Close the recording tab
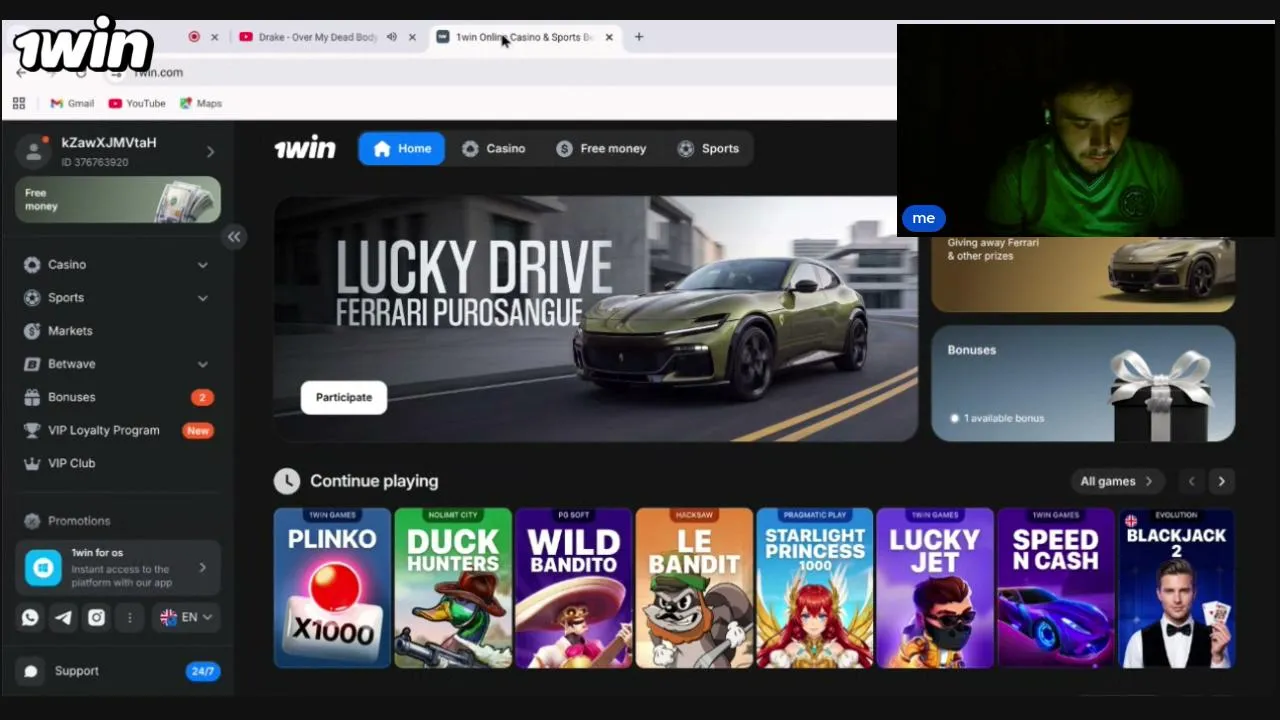 coord(214,37)
